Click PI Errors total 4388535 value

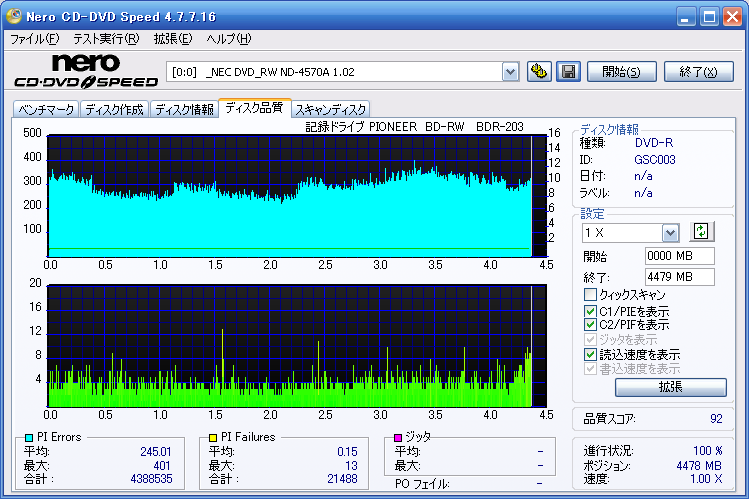point(151,479)
